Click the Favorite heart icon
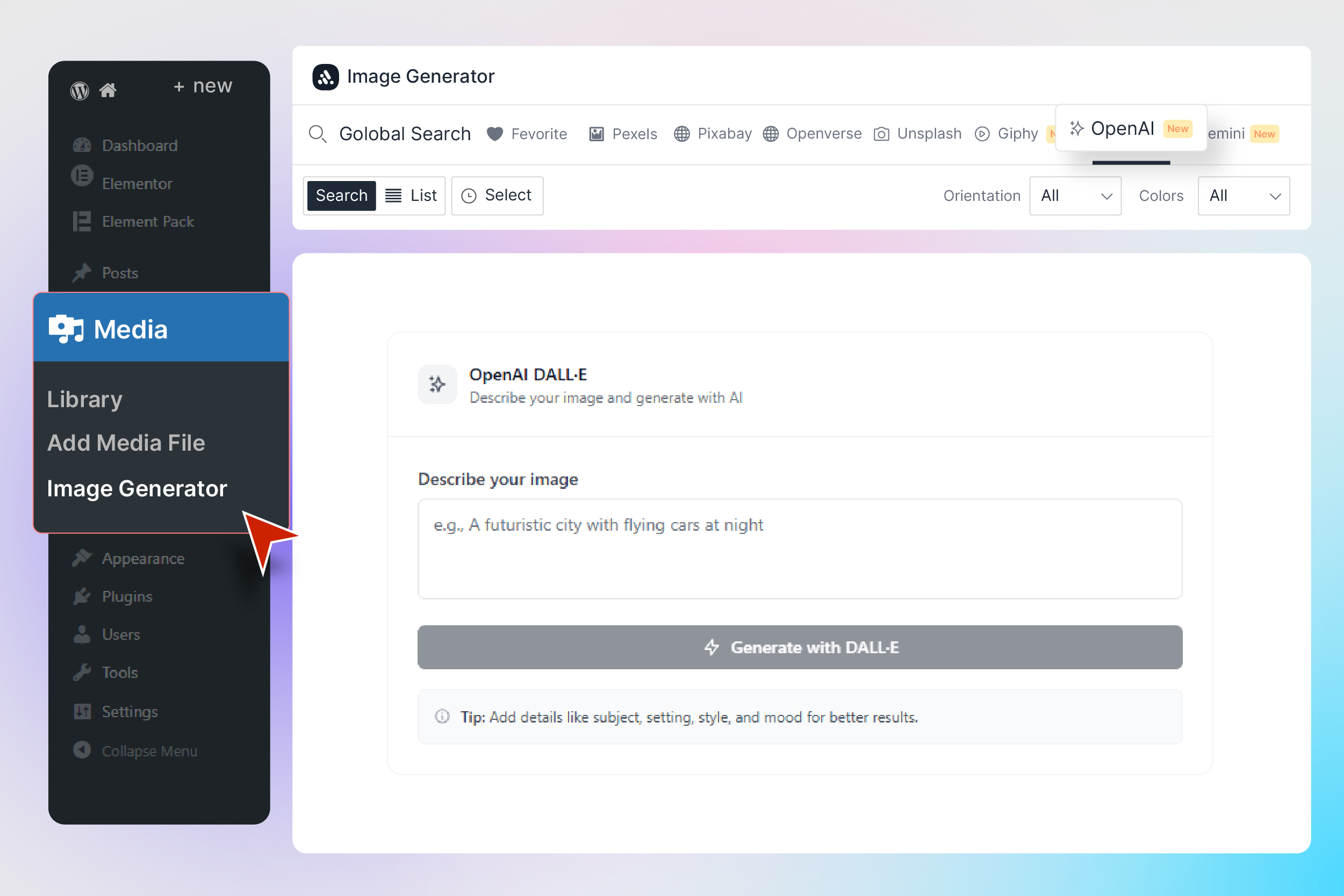 [x=494, y=134]
